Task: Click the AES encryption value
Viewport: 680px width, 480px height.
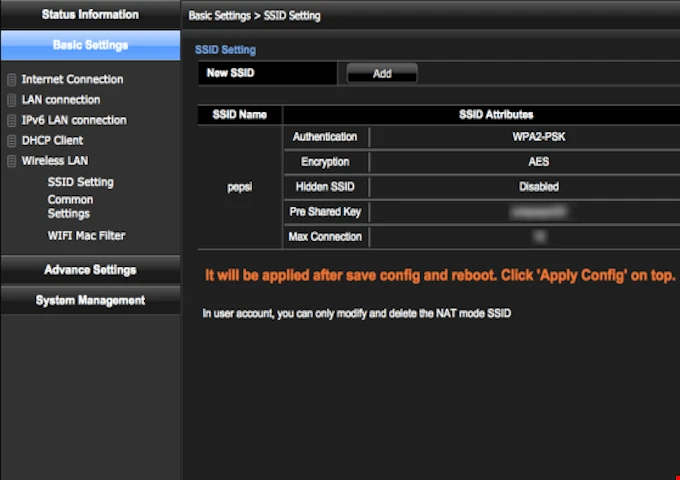Action: point(538,162)
